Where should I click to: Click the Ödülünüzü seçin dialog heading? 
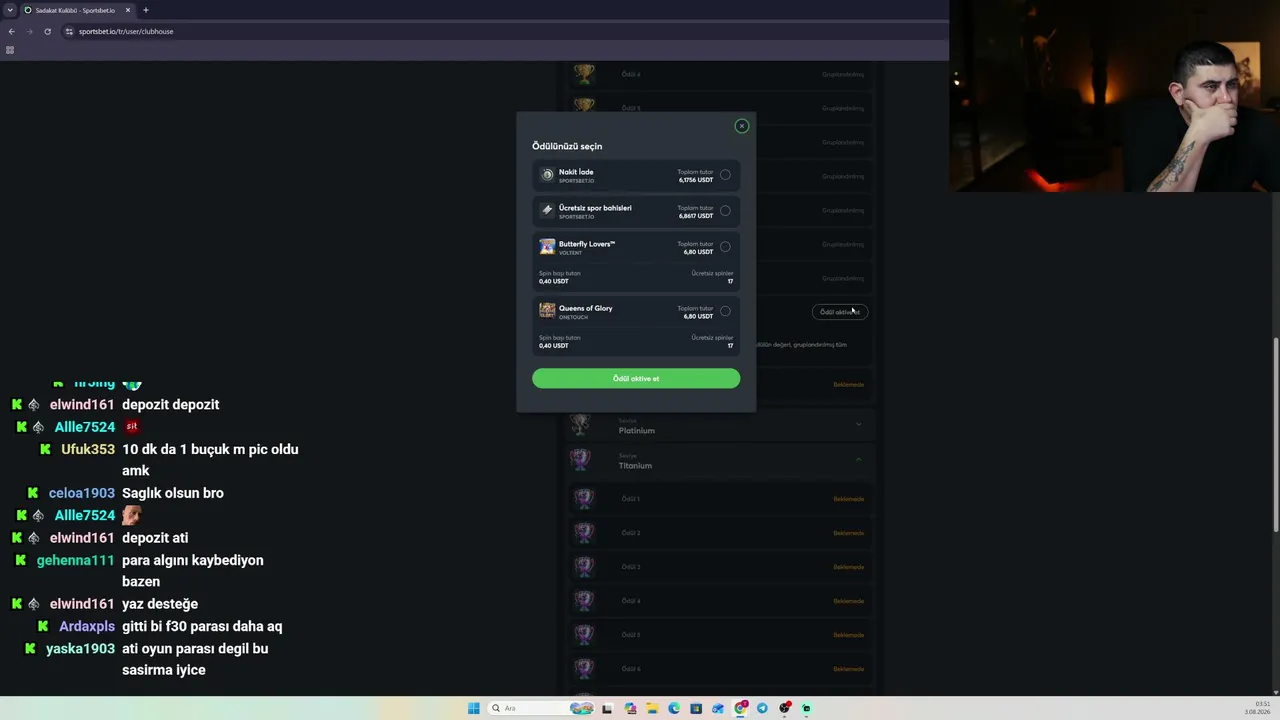coord(567,146)
